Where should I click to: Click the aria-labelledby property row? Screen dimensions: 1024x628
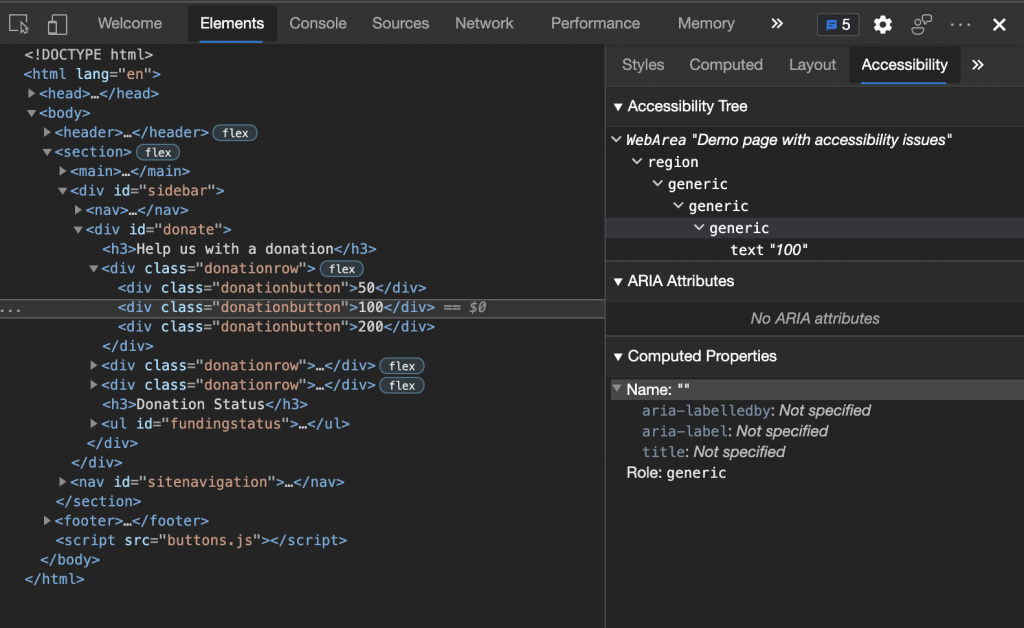pyautogui.click(x=756, y=411)
